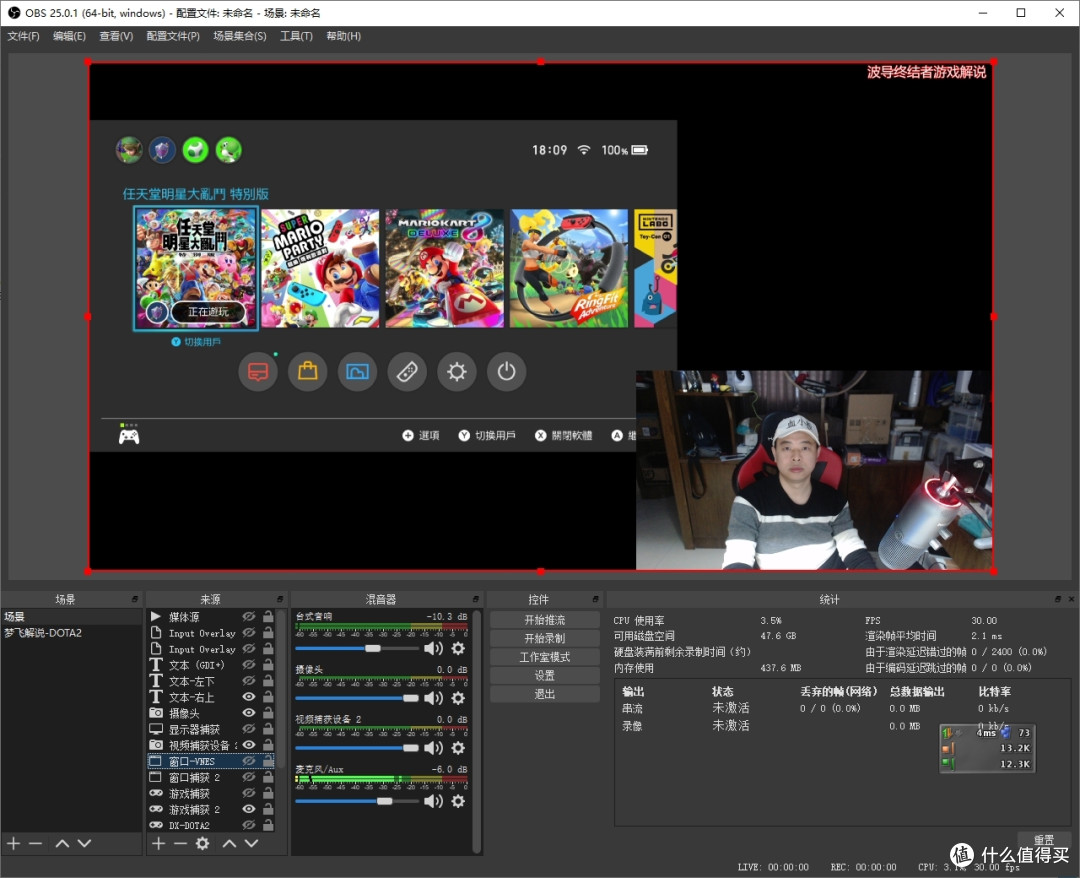Show the hidden 文本 (GDI+) source
1080x878 pixels.
click(x=249, y=665)
